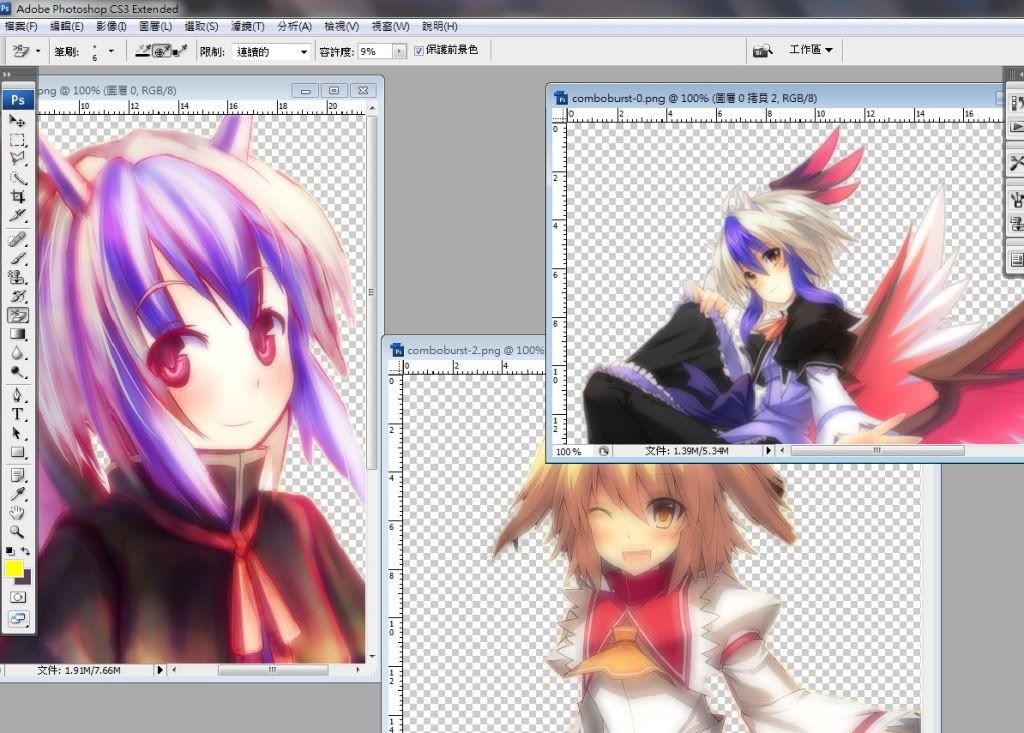1024x733 pixels.
Task: Change the screen mode
Action: coord(18,619)
